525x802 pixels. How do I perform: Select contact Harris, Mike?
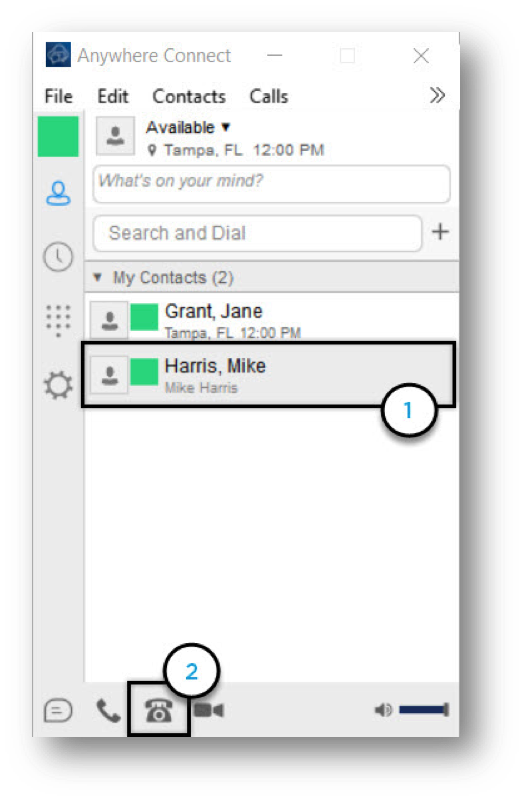[x=268, y=374]
